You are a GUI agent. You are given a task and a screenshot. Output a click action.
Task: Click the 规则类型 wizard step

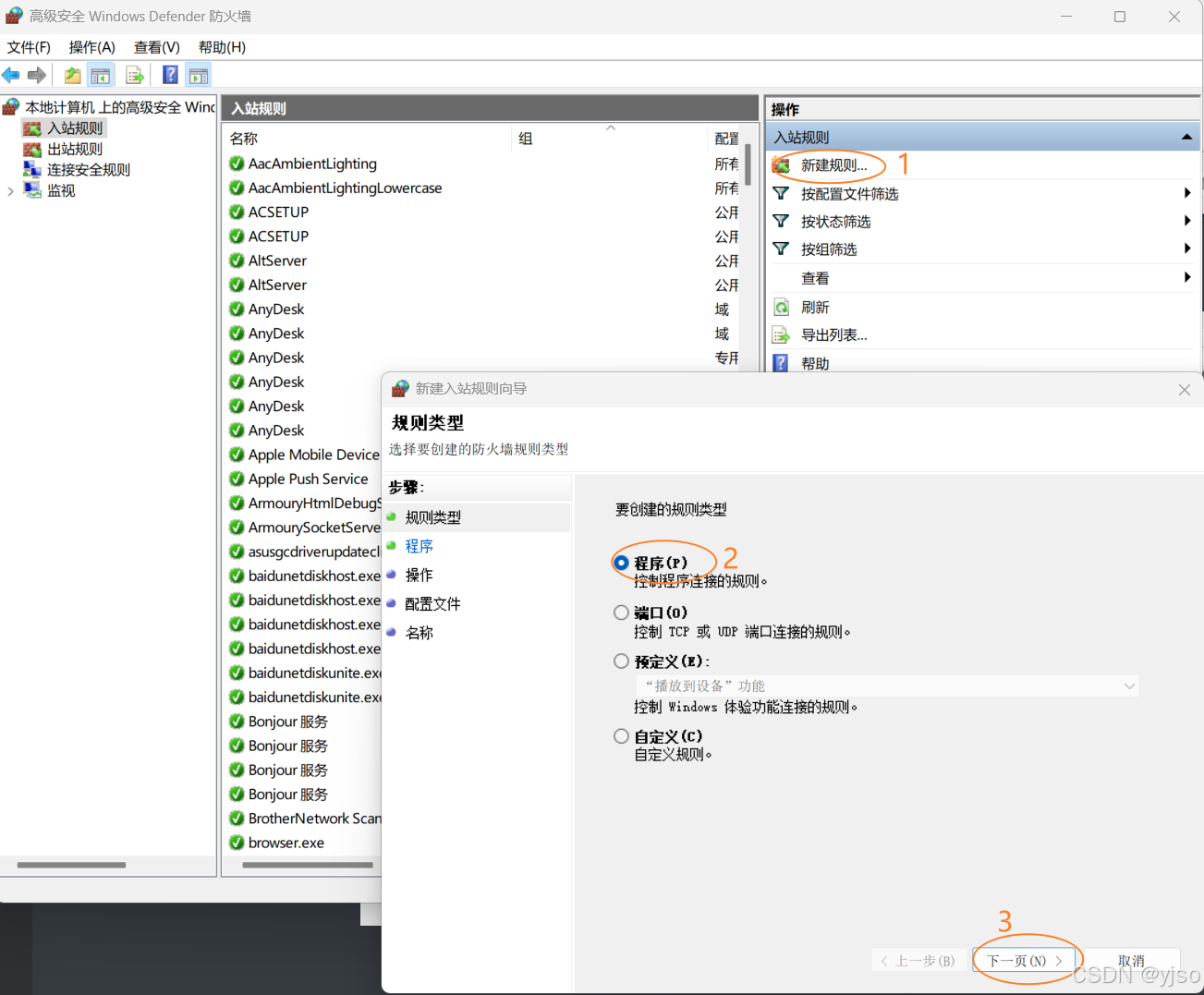pos(432,517)
